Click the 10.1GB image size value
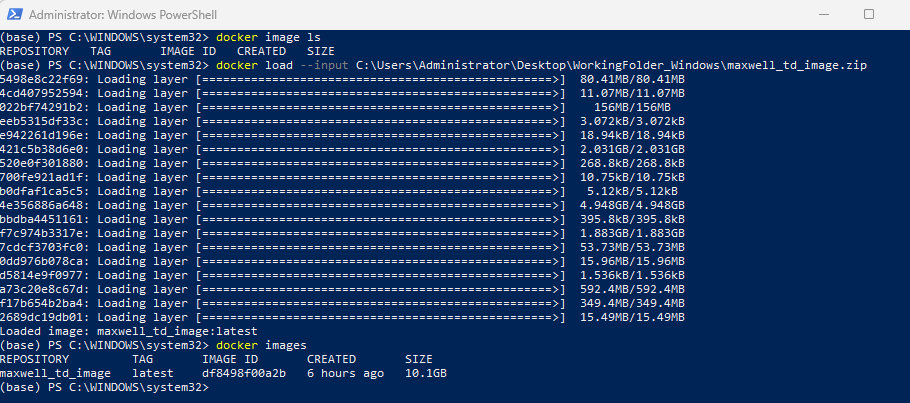910x403 pixels. coord(425,373)
